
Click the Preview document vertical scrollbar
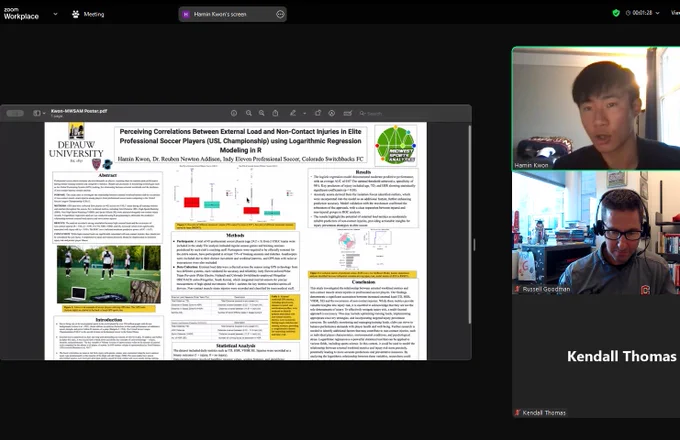click(x=468, y=224)
